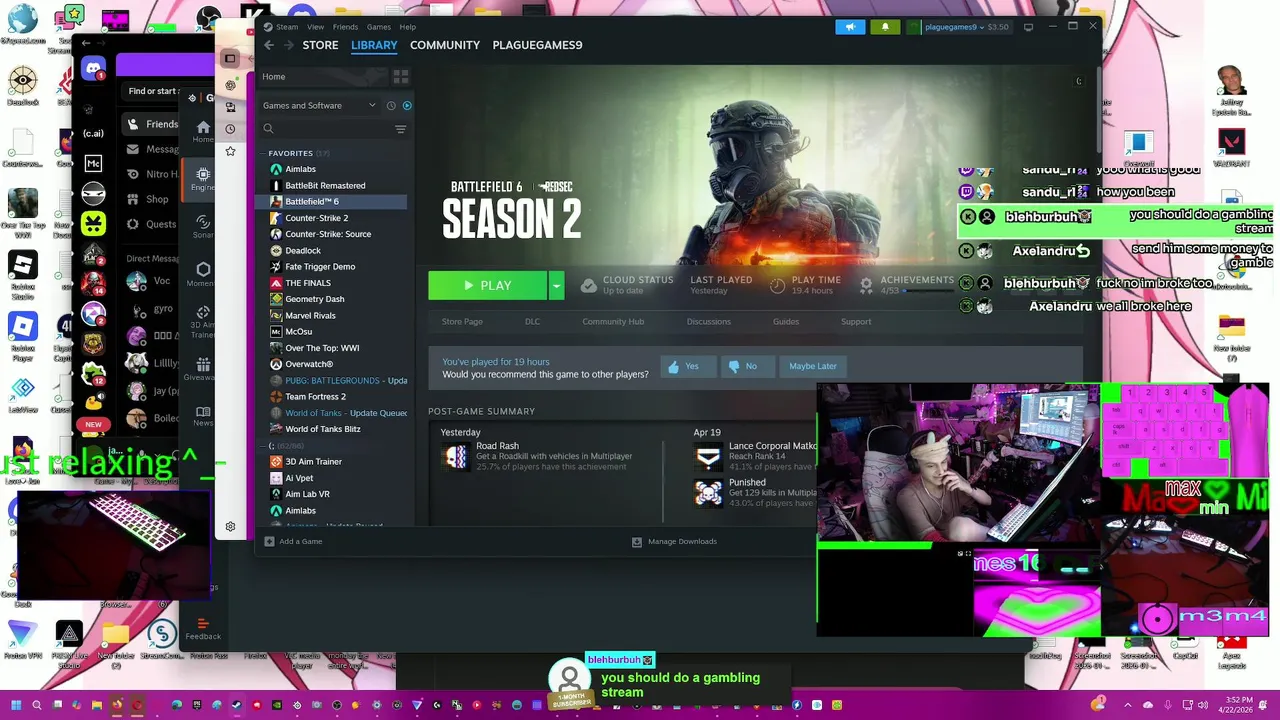This screenshot has width=1280, height=720.
Task: Open the Discussions link
Action: pos(708,322)
